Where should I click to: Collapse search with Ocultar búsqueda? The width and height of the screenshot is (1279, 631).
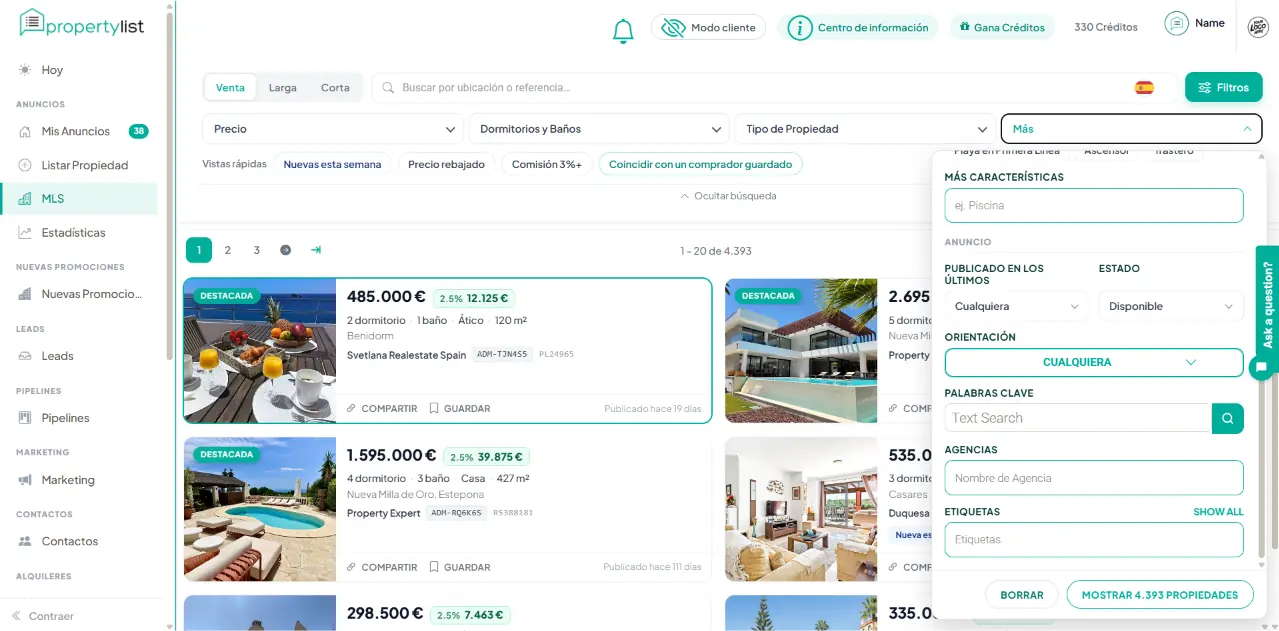click(x=728, y=196)
